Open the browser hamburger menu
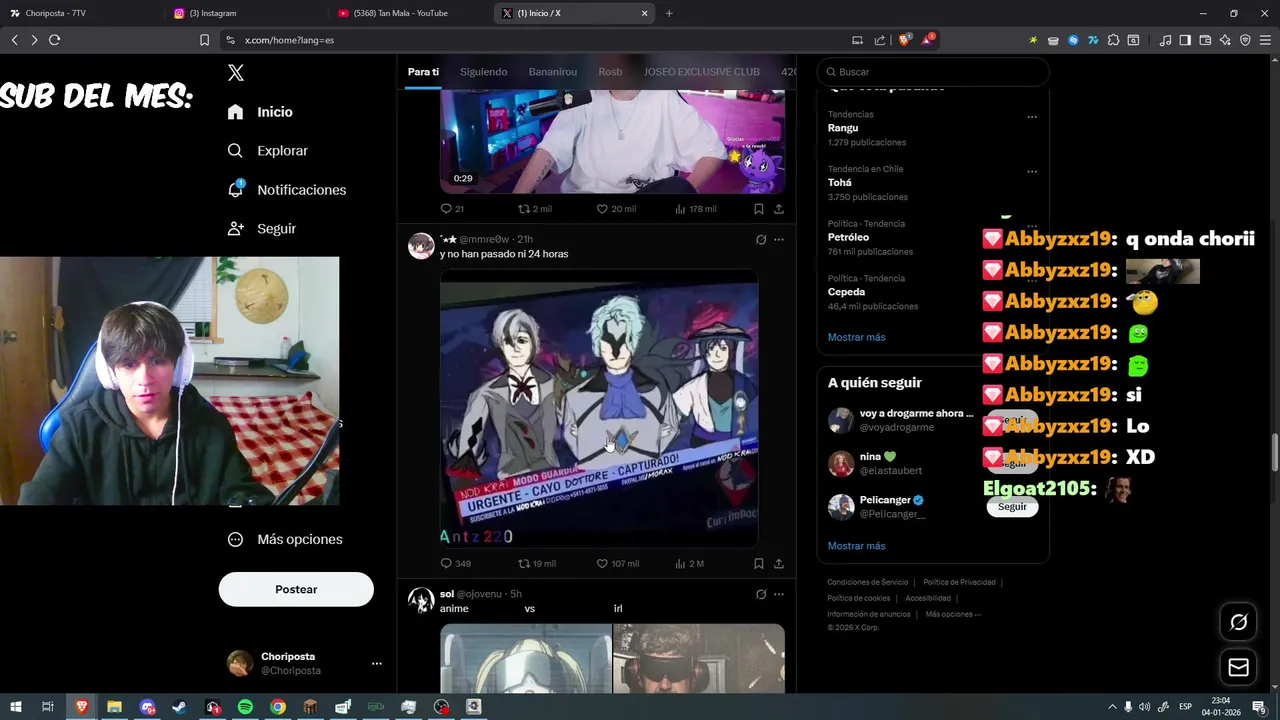Image resolution: width=1280 pixels, height=720 pixels. pos(1265,40)
